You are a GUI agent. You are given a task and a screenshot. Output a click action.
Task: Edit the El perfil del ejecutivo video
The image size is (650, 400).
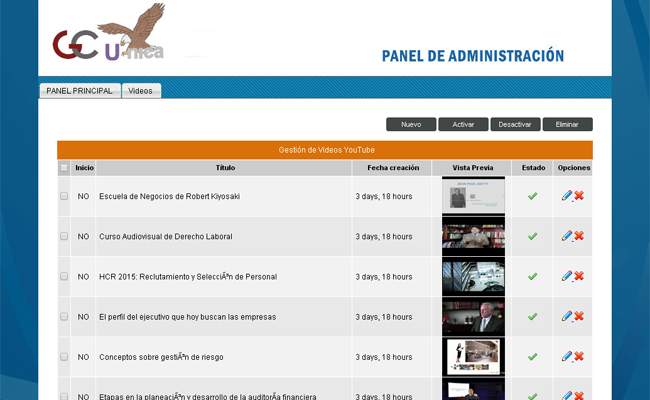point(567,316)
